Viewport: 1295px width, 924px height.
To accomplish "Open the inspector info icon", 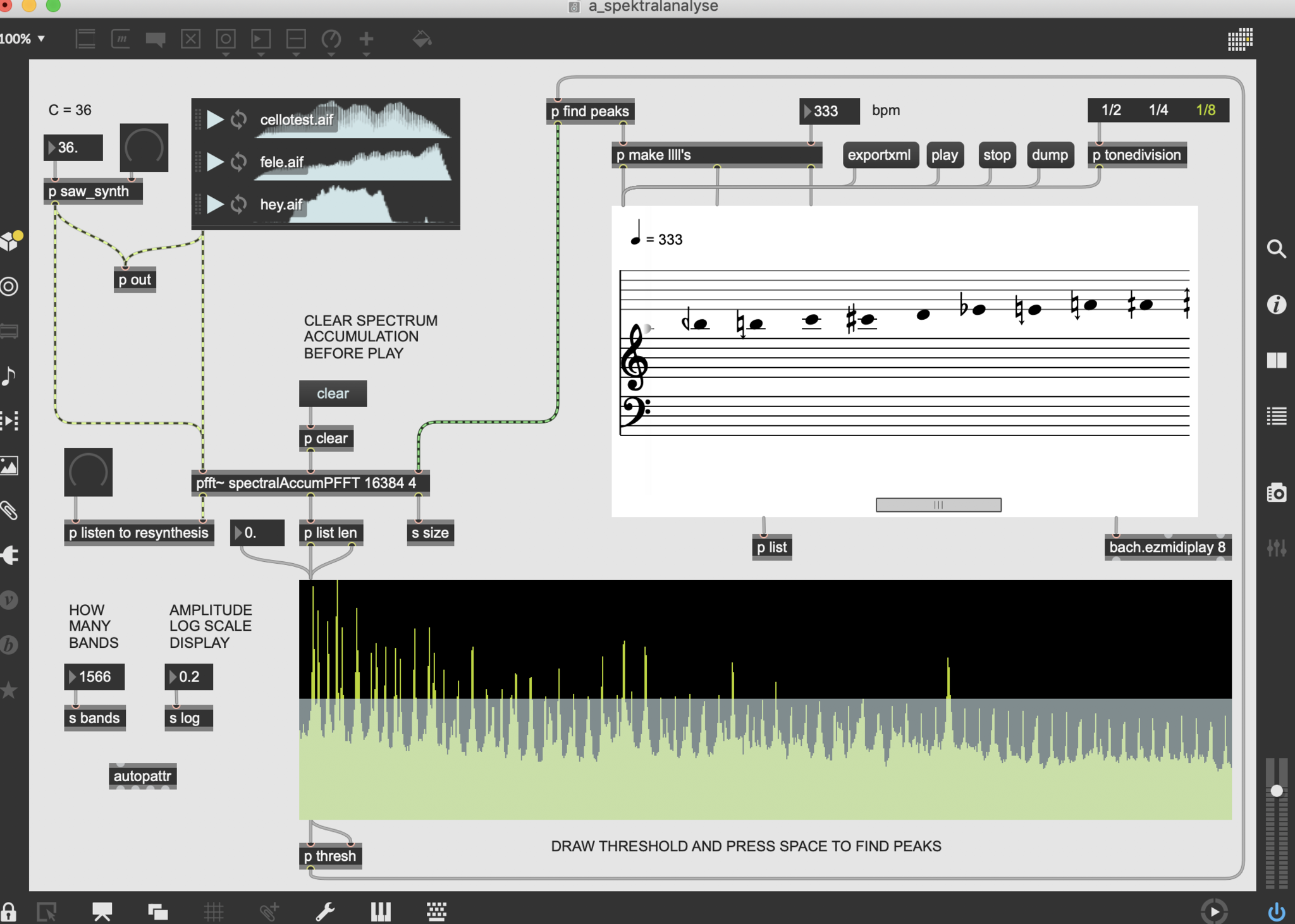I will [x=1276, y=305].
